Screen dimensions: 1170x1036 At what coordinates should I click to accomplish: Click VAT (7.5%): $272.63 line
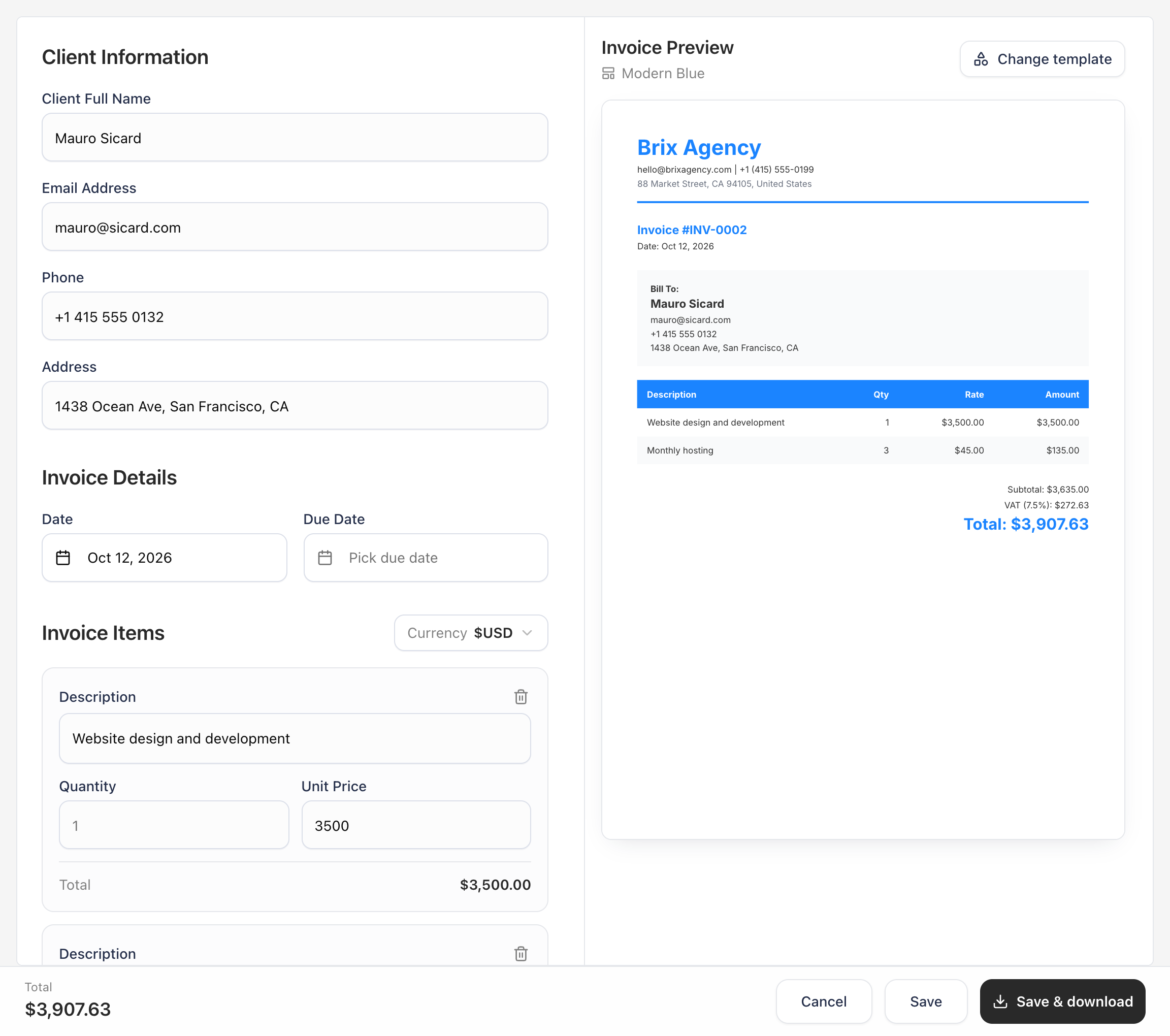pos(1047,505)
